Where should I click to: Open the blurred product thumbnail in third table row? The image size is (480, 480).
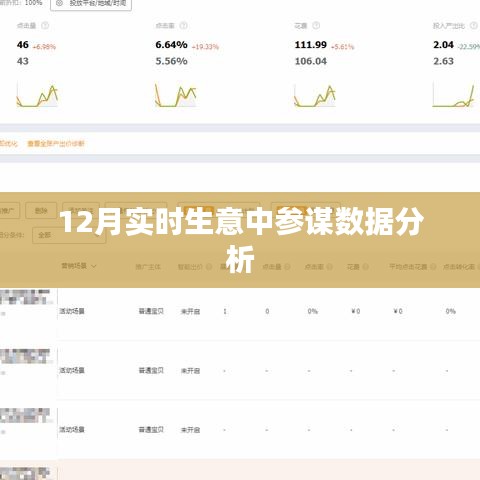pyautogui.click(x=25, y=416)
